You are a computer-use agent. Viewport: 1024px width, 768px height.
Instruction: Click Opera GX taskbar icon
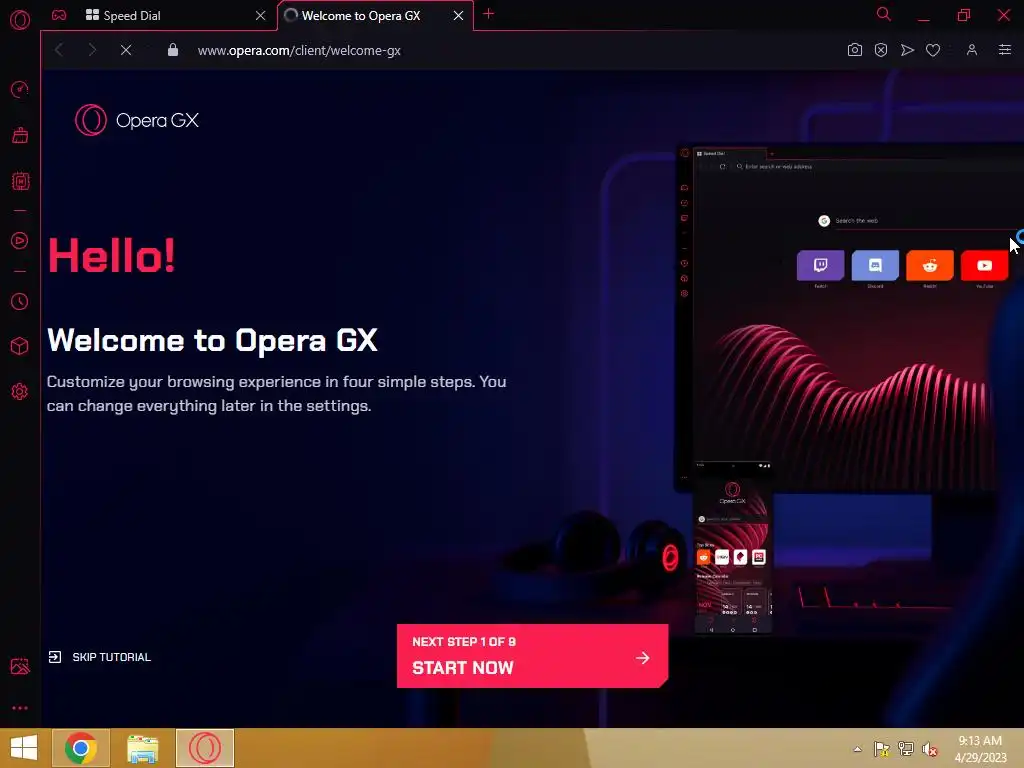pyautogui.click(x=204, y=748)
